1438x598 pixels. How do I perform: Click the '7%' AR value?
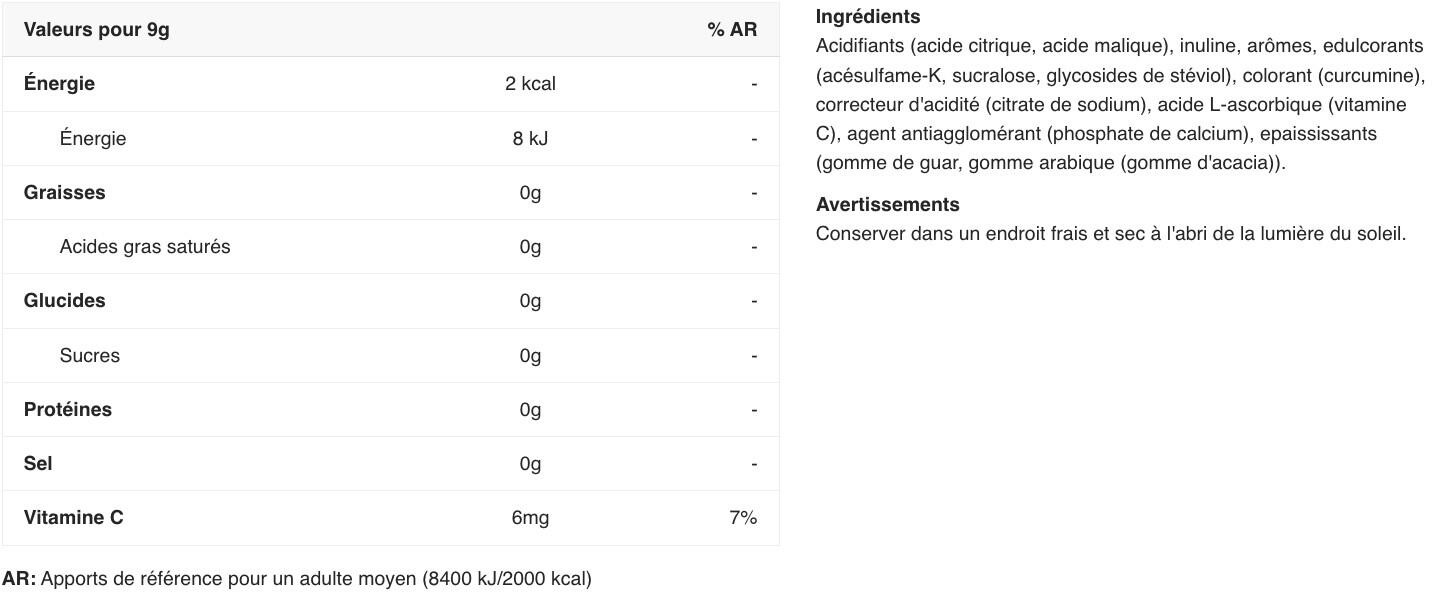[x=742, y=518]
